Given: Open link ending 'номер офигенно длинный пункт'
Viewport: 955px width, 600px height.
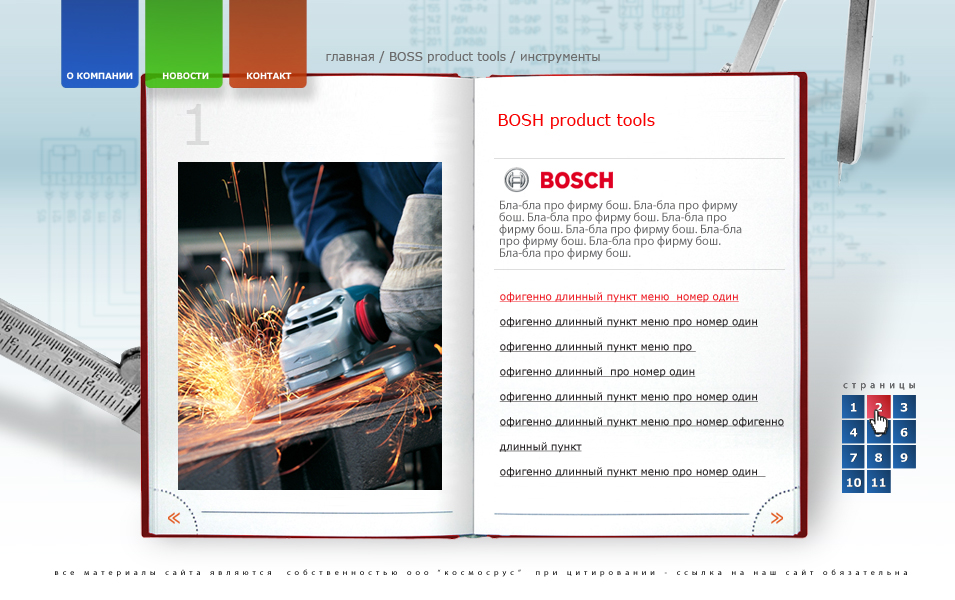Looking at the screenshot, I should pos(641,434).
